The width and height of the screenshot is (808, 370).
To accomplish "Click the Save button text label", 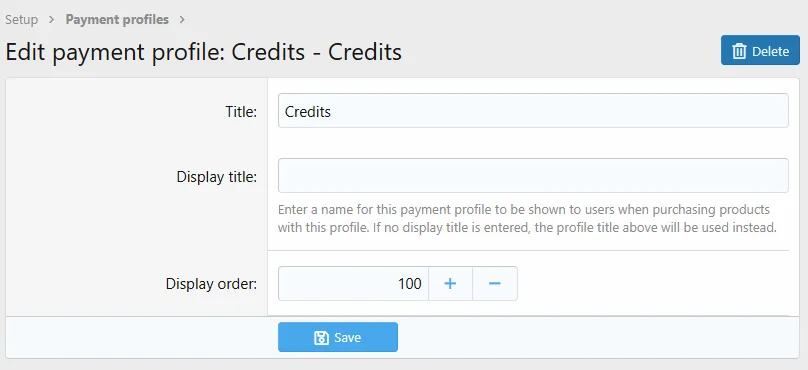I will point(347,338).
